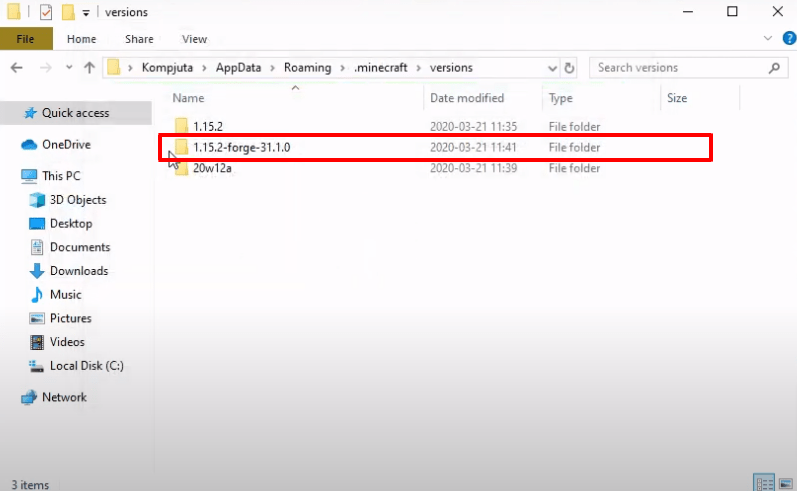This screenshot has width=797, height=491.
Task: Open Customize Quick Access Toolbar dropdown
Action: [x=86, y=13]
